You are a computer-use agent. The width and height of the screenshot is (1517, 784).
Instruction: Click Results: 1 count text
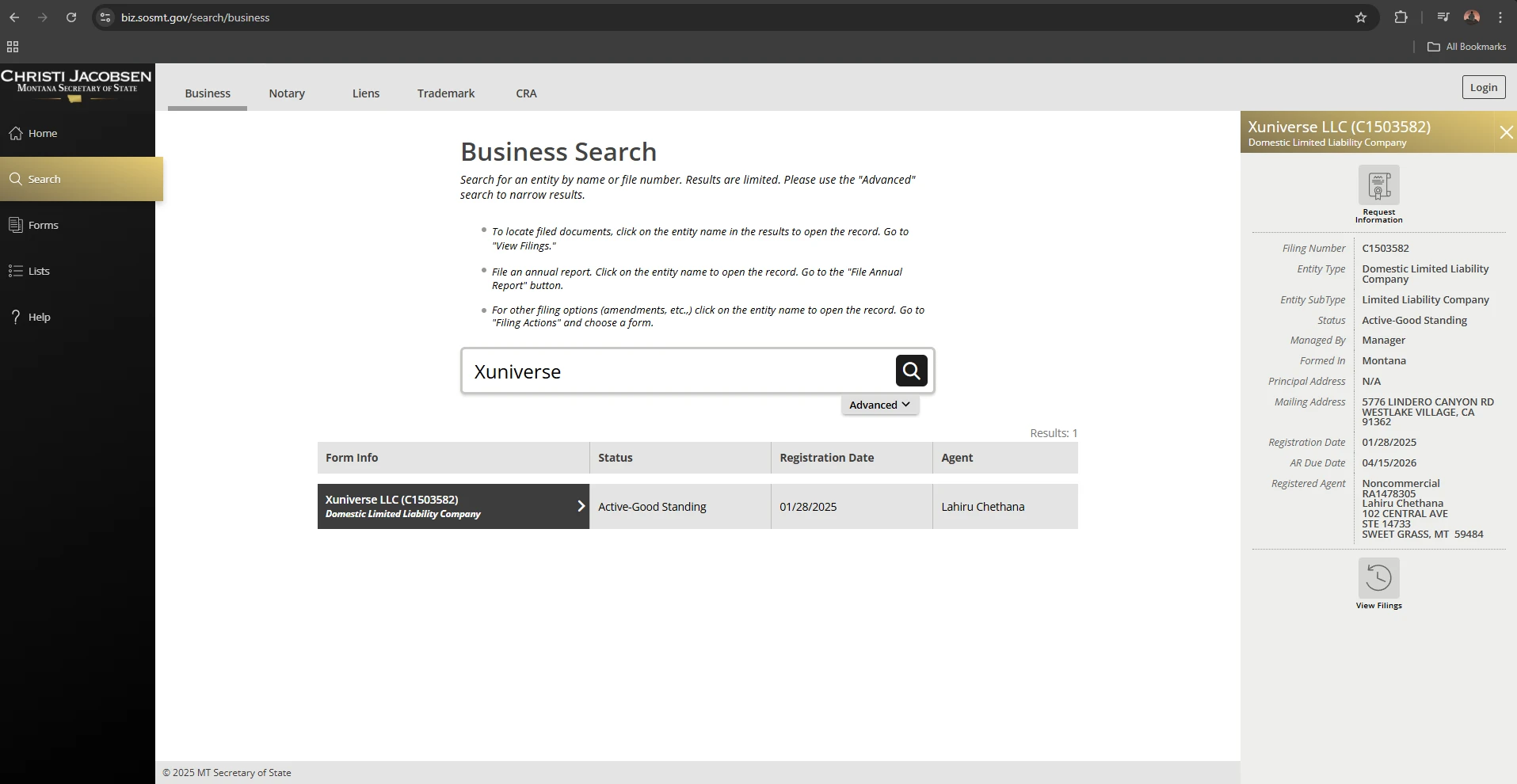[x=1054, y=433]
